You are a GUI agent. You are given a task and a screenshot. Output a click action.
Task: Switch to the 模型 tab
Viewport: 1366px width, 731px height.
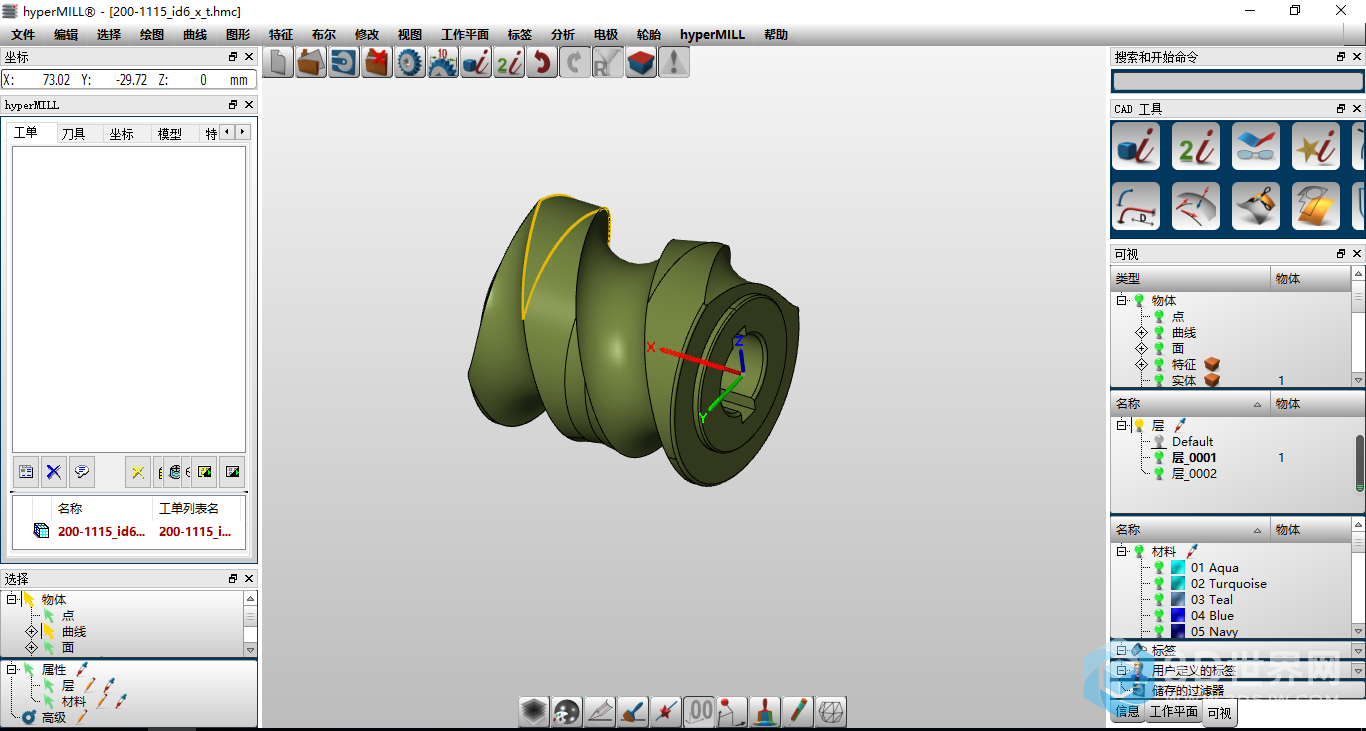coord(170,133)
